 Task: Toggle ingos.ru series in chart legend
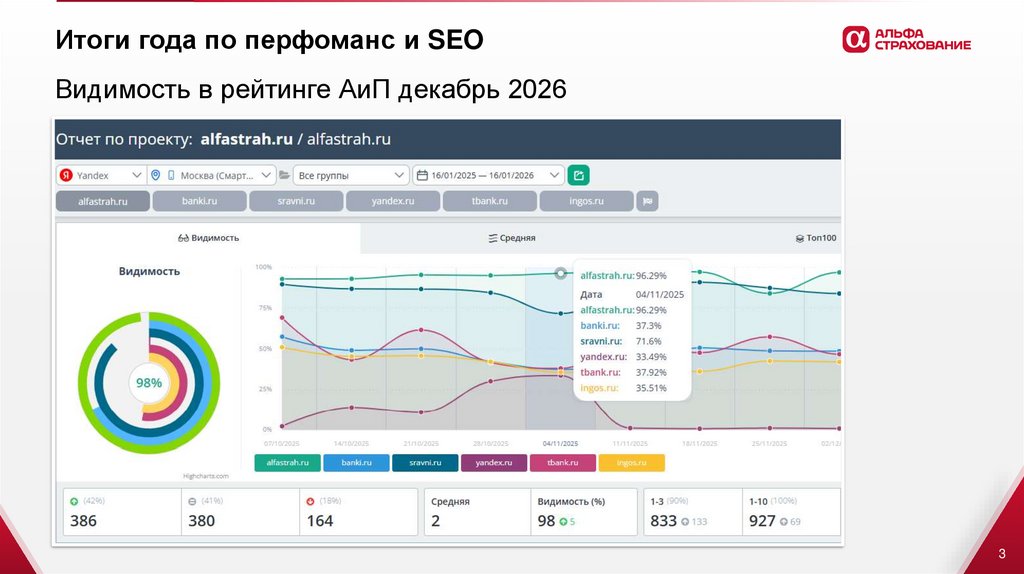(x=632, y=462)
